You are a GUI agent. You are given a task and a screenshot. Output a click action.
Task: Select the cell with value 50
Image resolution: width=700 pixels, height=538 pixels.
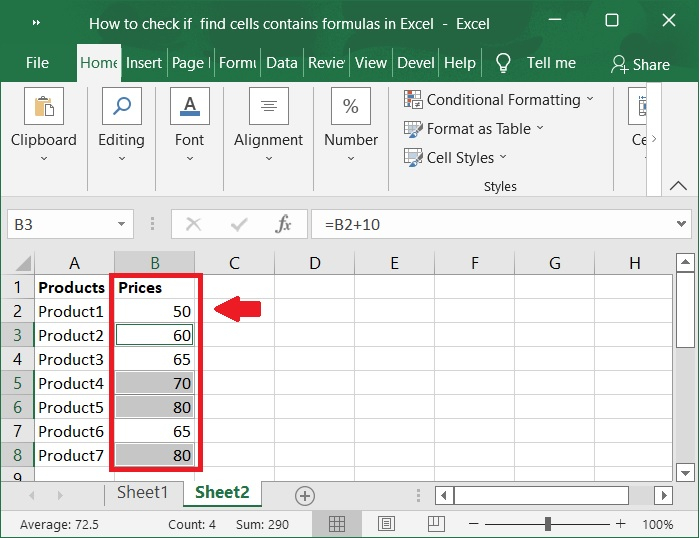[x=154, y=311]
